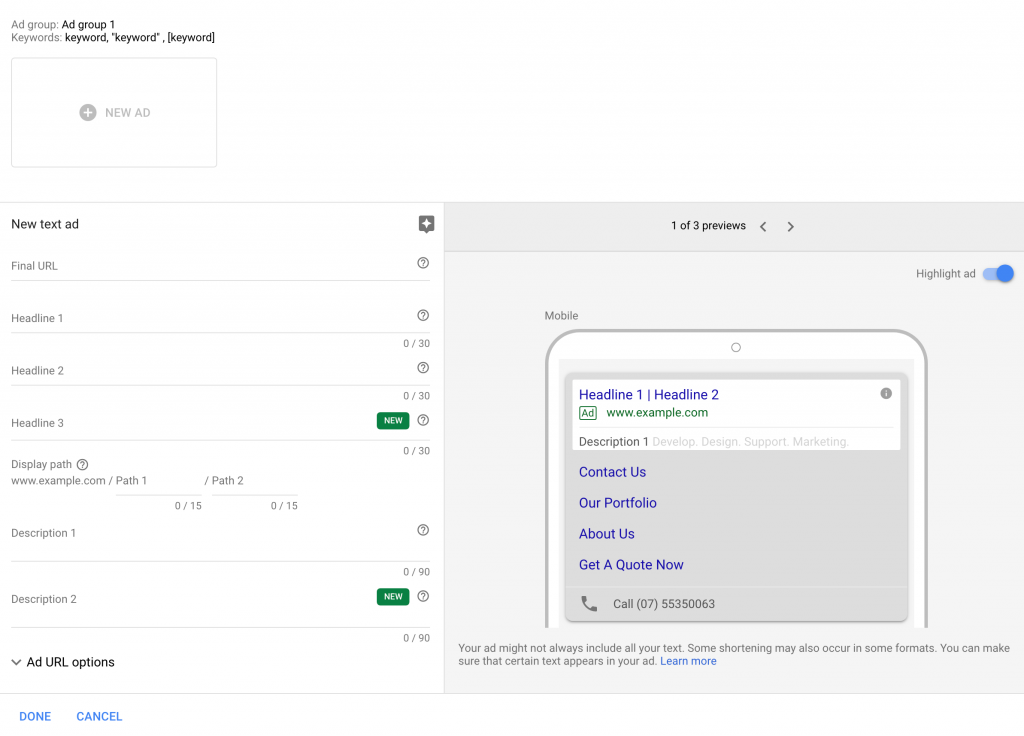Image resolution: width=1024 pixels, height=736 pixels.
Task: Open help icon for Description 2
Action: [423, 596]
